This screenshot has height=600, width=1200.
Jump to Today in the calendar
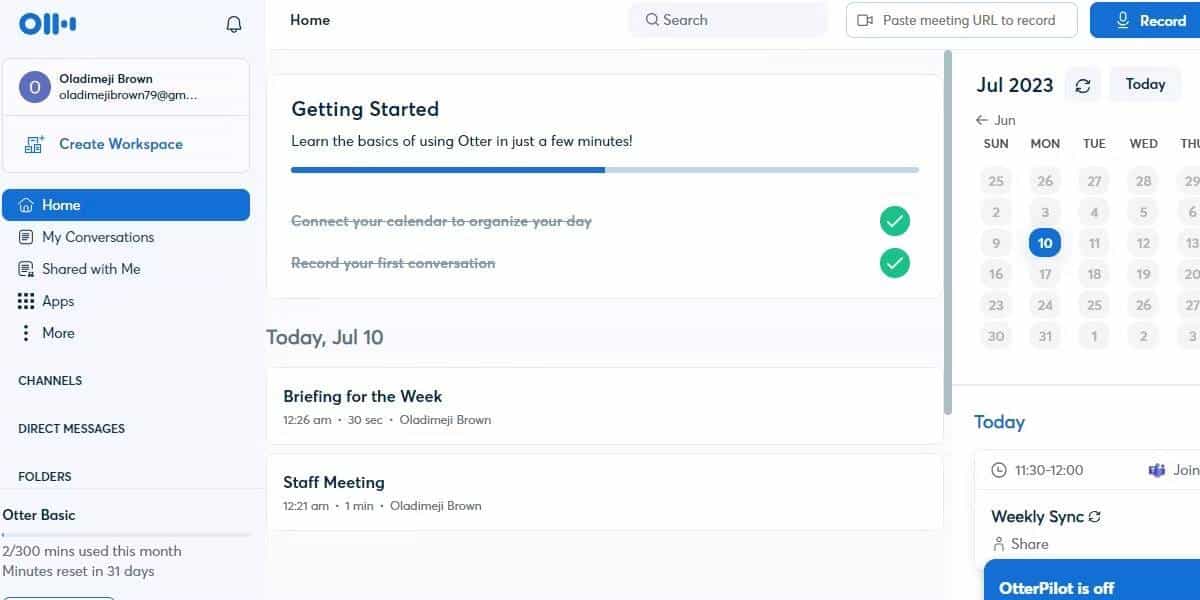(1145, 85)
